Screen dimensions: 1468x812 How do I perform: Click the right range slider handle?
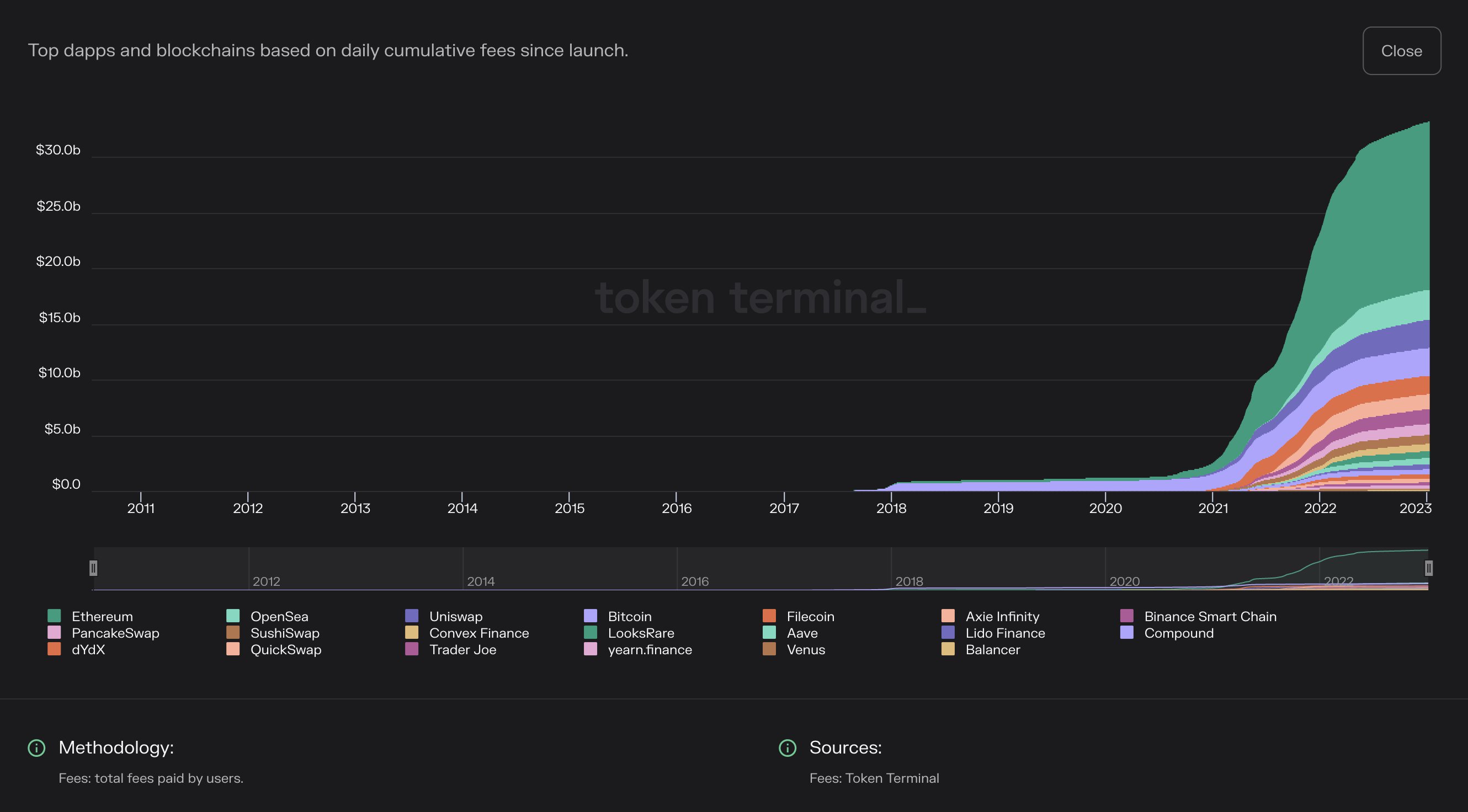coord(1428,568)
